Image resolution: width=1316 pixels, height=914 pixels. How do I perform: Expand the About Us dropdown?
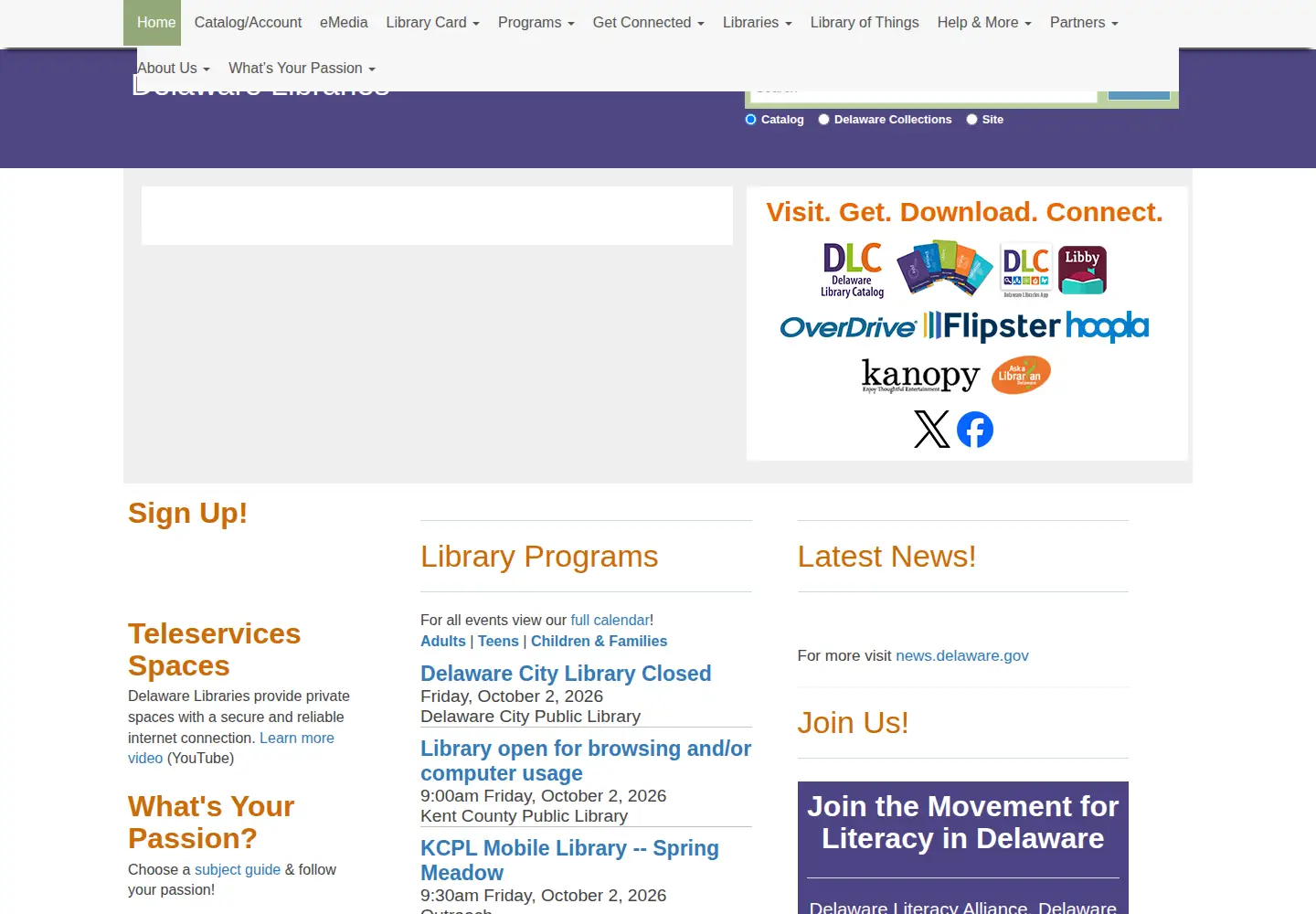click(x=174, y=69)
